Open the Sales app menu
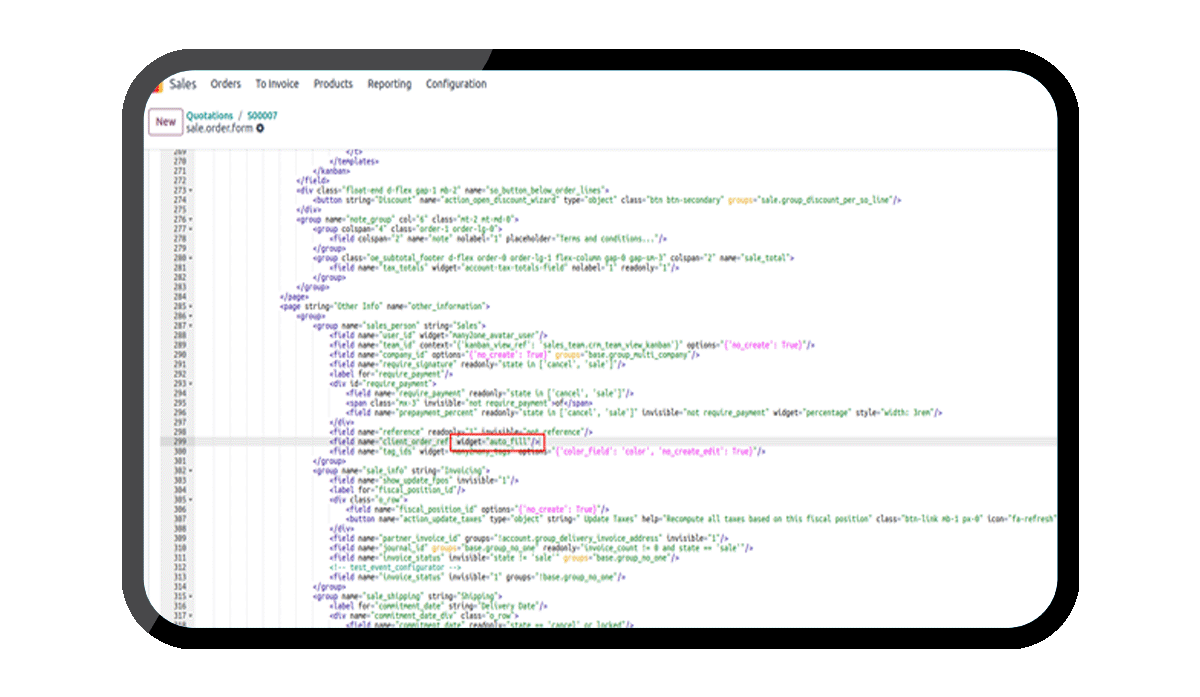 (x=183, y=84)
